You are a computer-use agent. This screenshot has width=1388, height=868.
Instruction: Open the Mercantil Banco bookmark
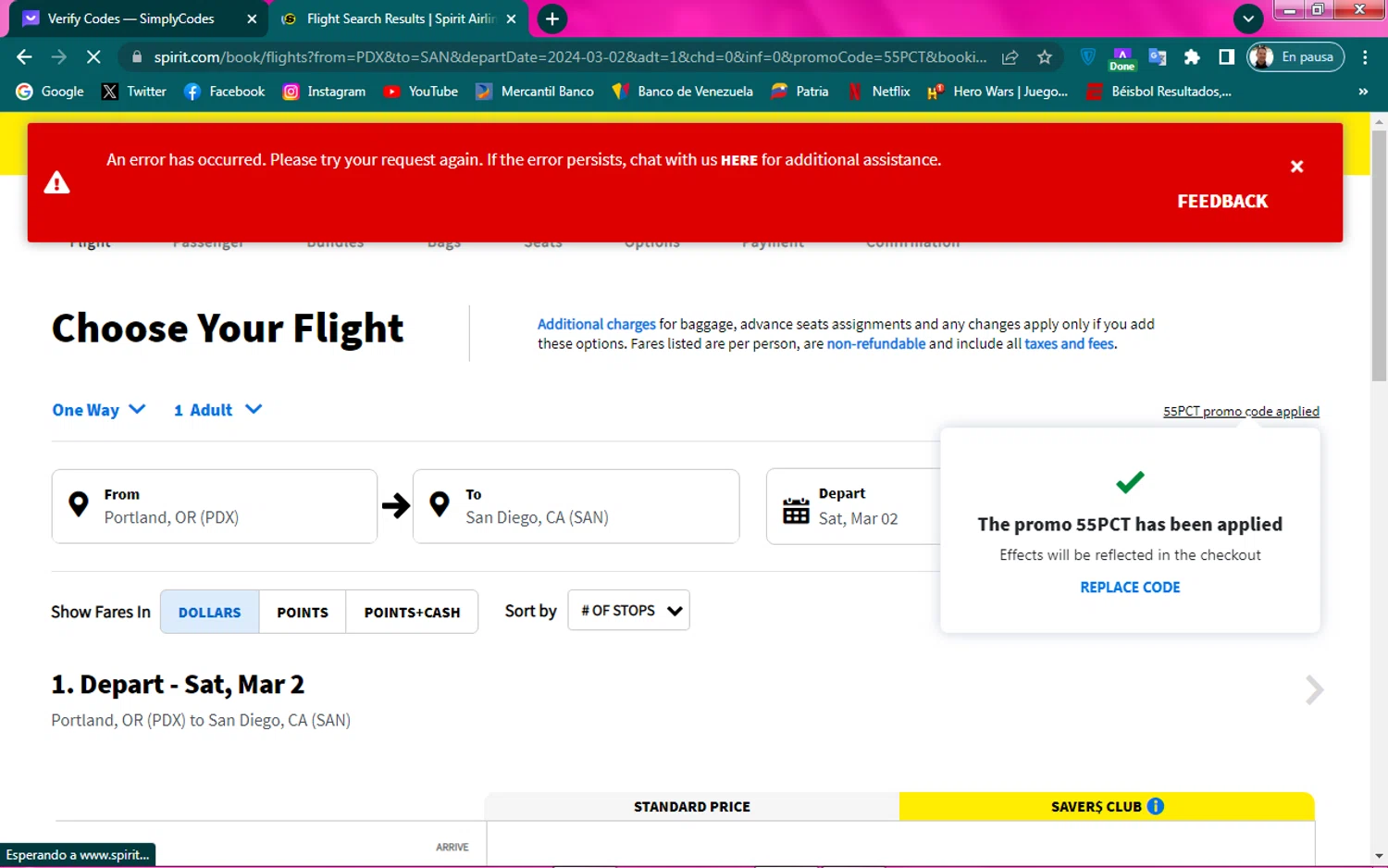click(535, 92)
